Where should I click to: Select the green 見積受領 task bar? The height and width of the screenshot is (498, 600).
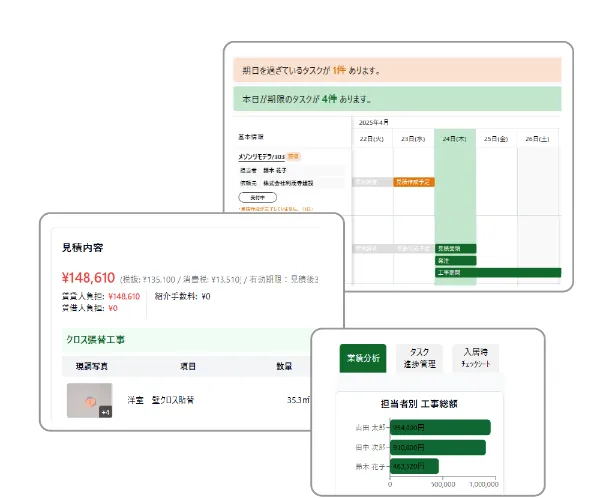(455, 248)
